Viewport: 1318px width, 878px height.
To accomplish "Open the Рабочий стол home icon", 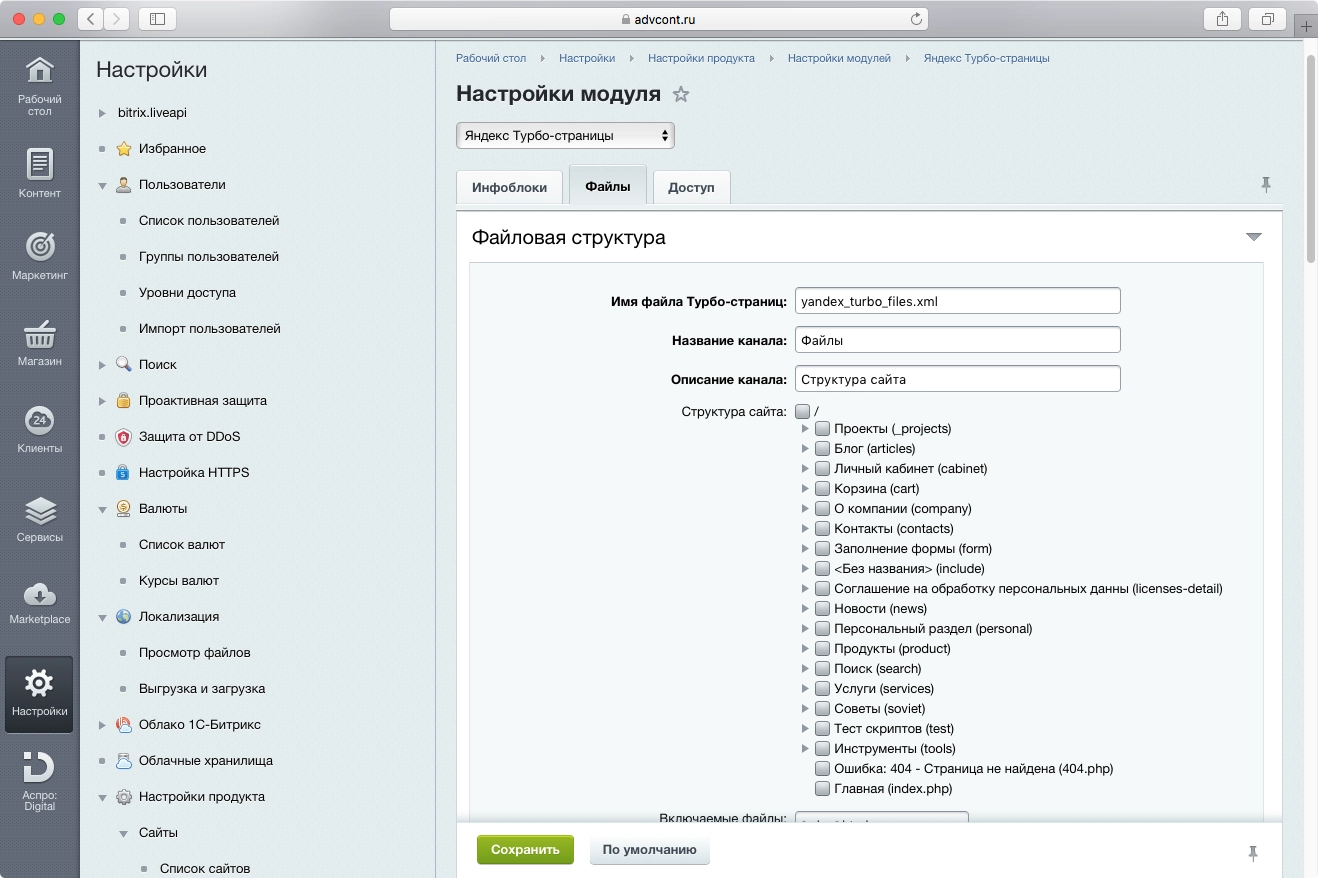I will [x=39, y=71].
